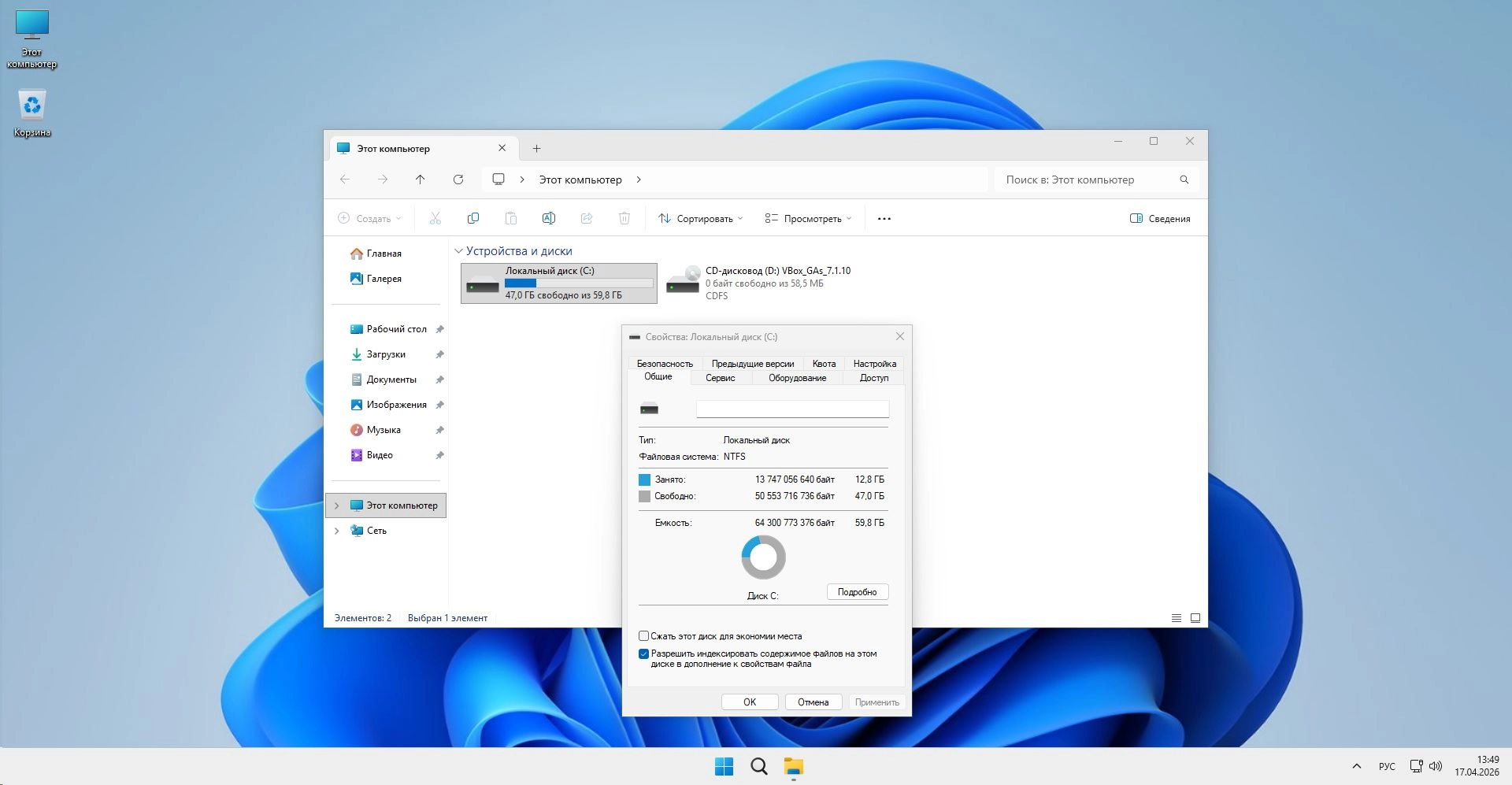Open the Сортировать dropdown
The width and height of the screenshot is (1512, 785).
(700, 219)
